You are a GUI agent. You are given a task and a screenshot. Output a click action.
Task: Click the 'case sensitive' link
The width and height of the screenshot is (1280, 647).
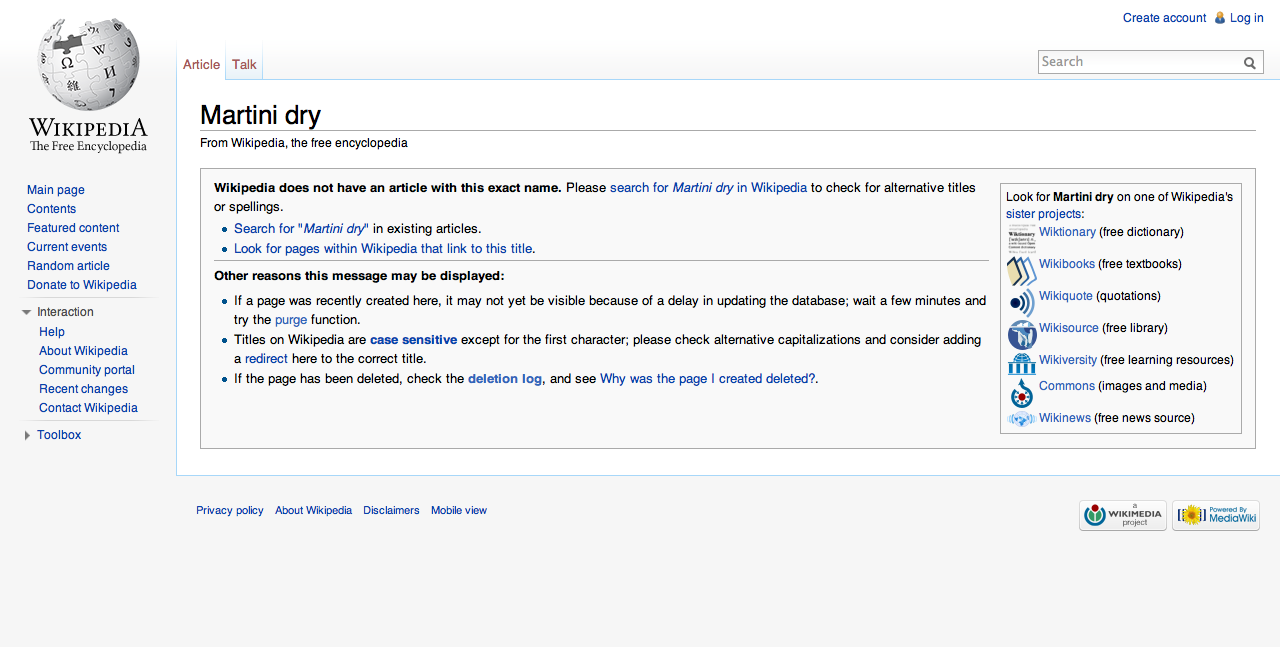(x=413, y=340)
